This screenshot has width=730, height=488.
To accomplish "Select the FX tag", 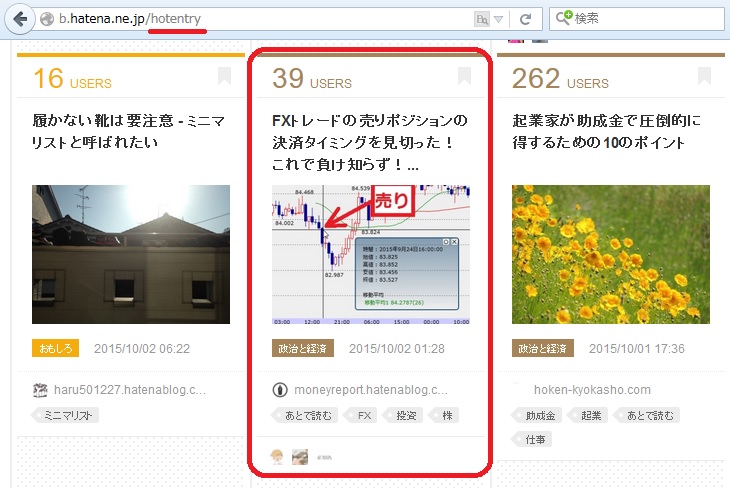I will point(361,415).
